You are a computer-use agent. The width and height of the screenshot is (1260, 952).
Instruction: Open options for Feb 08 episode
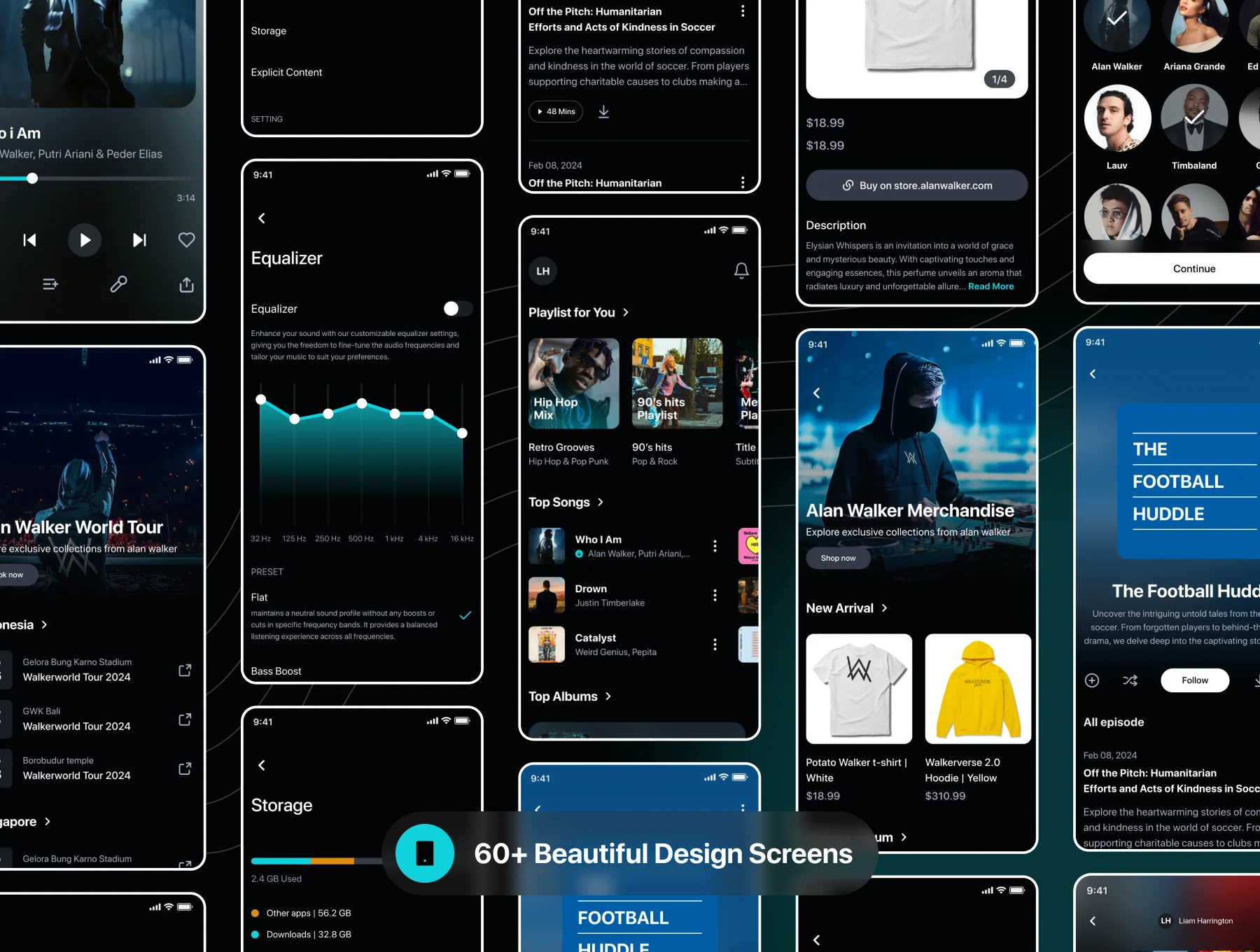743,183
